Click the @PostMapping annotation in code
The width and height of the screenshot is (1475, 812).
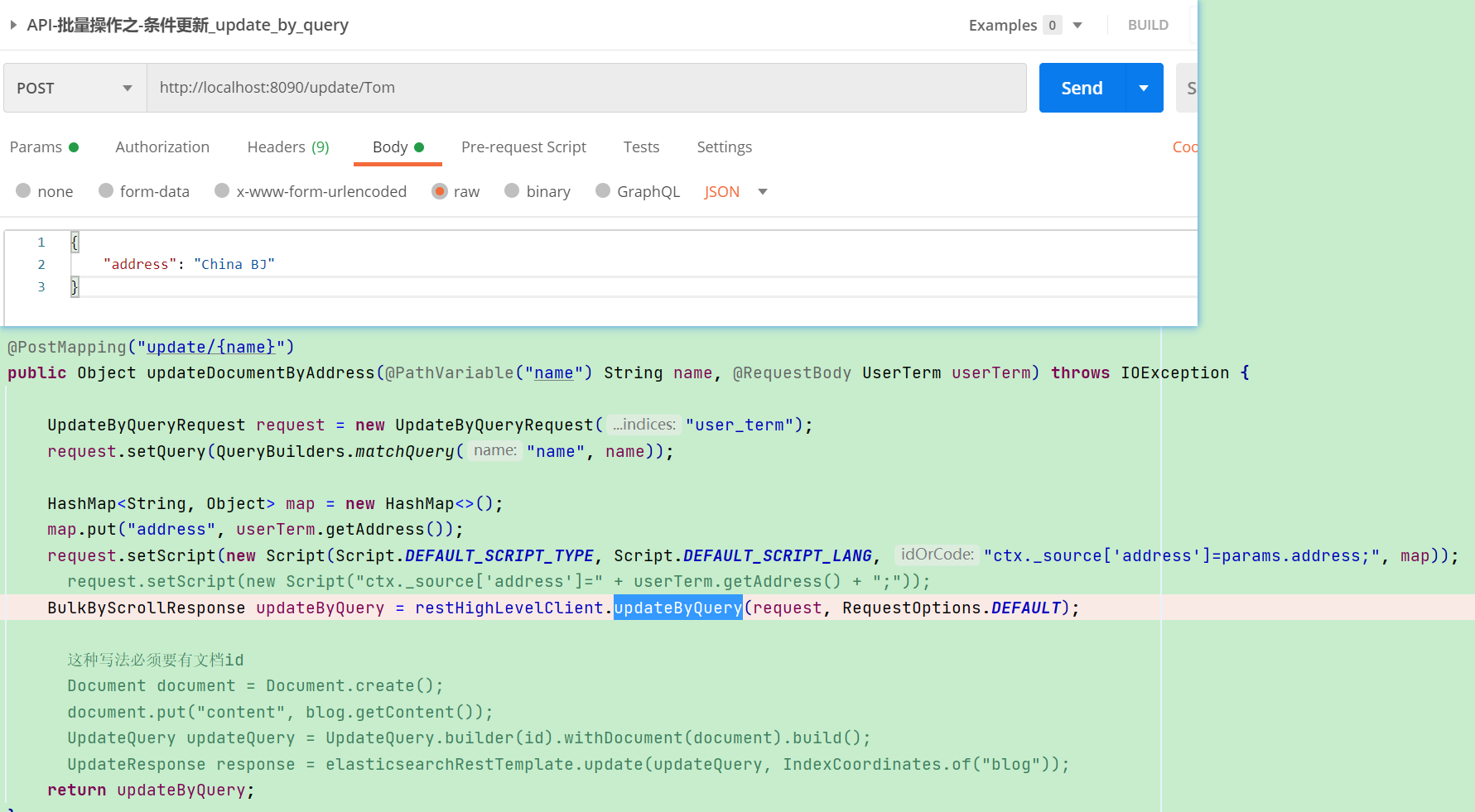67,347
